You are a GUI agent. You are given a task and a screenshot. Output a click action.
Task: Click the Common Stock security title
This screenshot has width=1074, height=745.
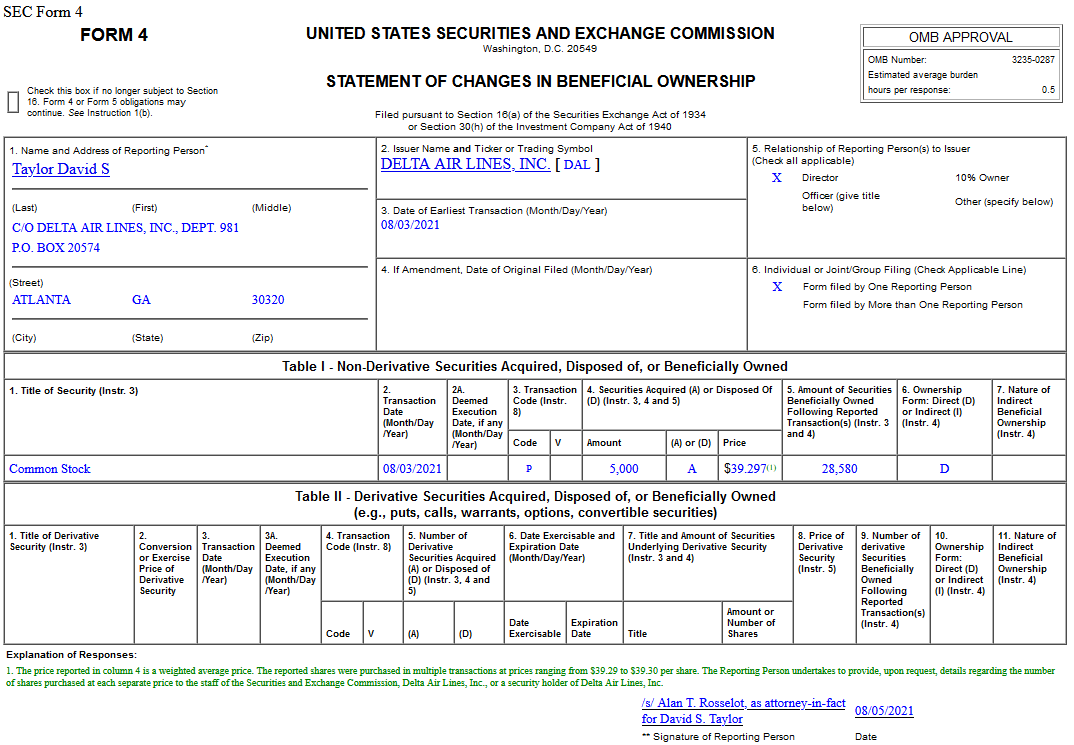click(49, 469)
